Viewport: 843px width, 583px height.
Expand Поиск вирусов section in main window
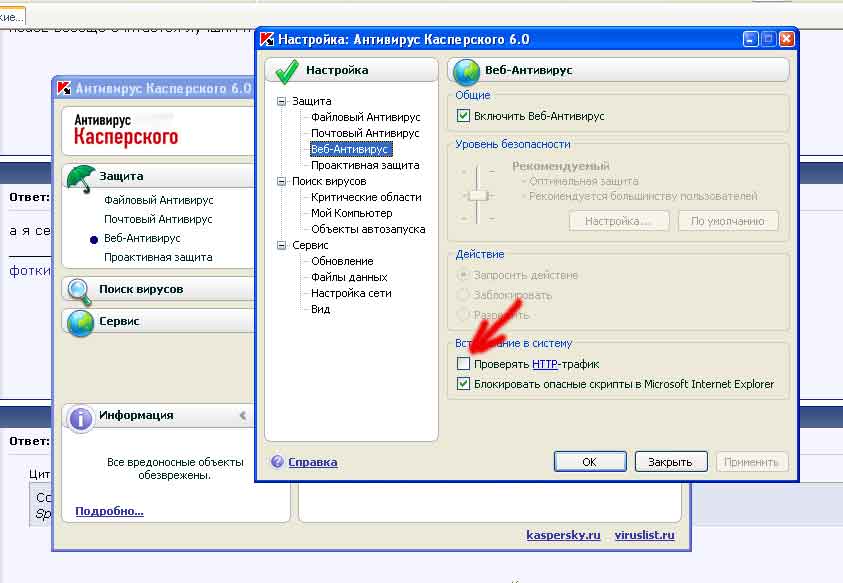click(159, 289)
